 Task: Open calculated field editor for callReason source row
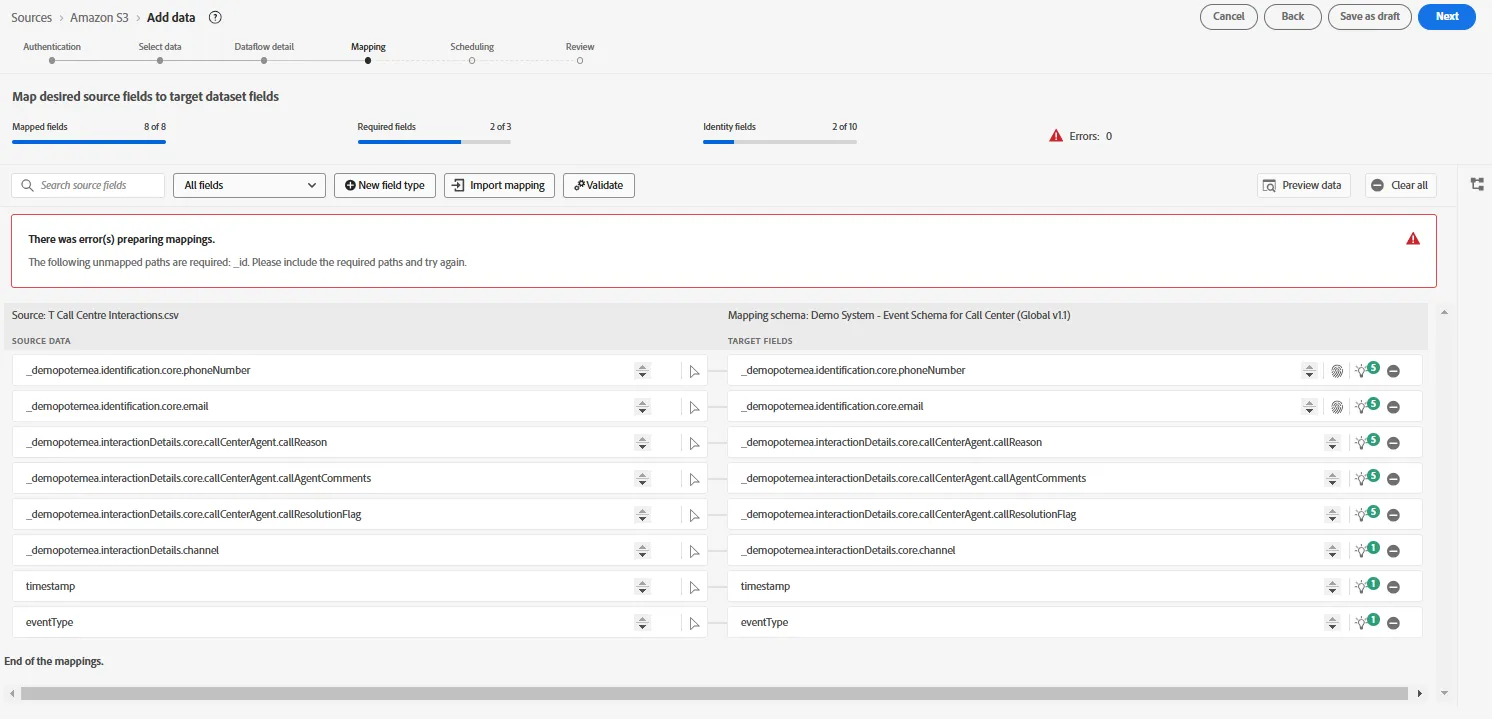coord(694,443)
